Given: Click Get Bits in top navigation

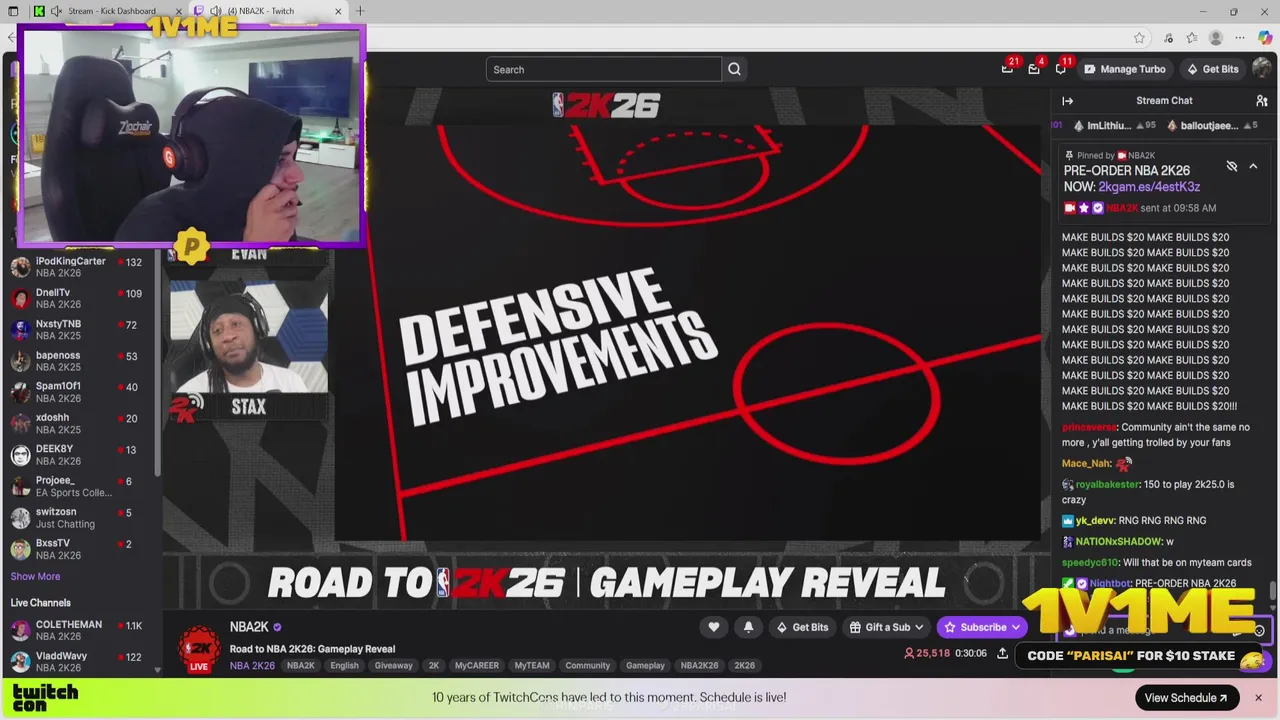Looking at the screenshot, I should [1213, 69].
